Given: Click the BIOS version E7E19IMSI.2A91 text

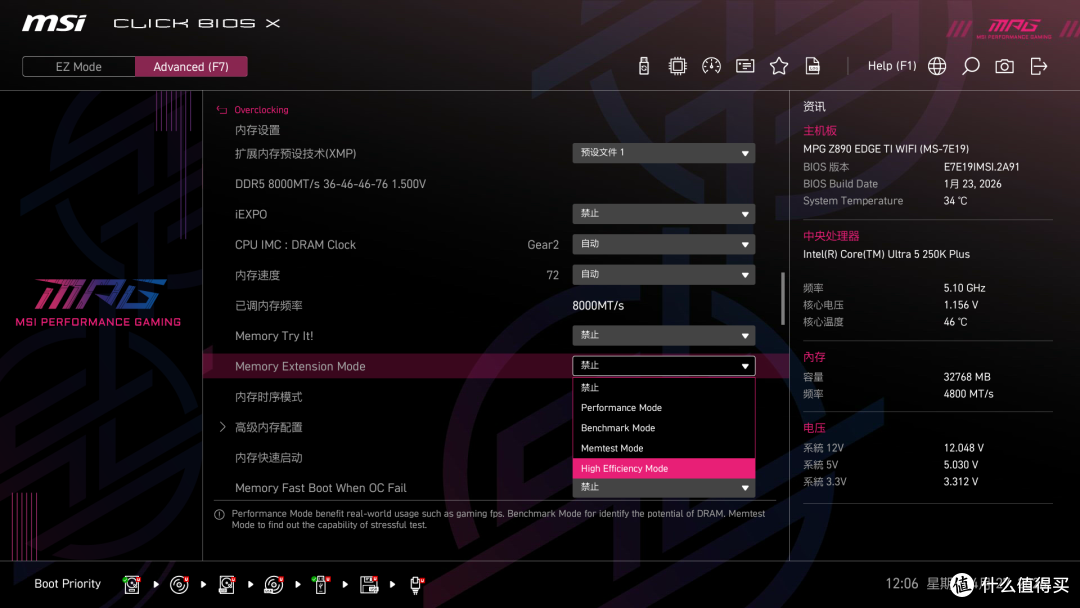Looking at the screenshot, I should coord(982,167).
